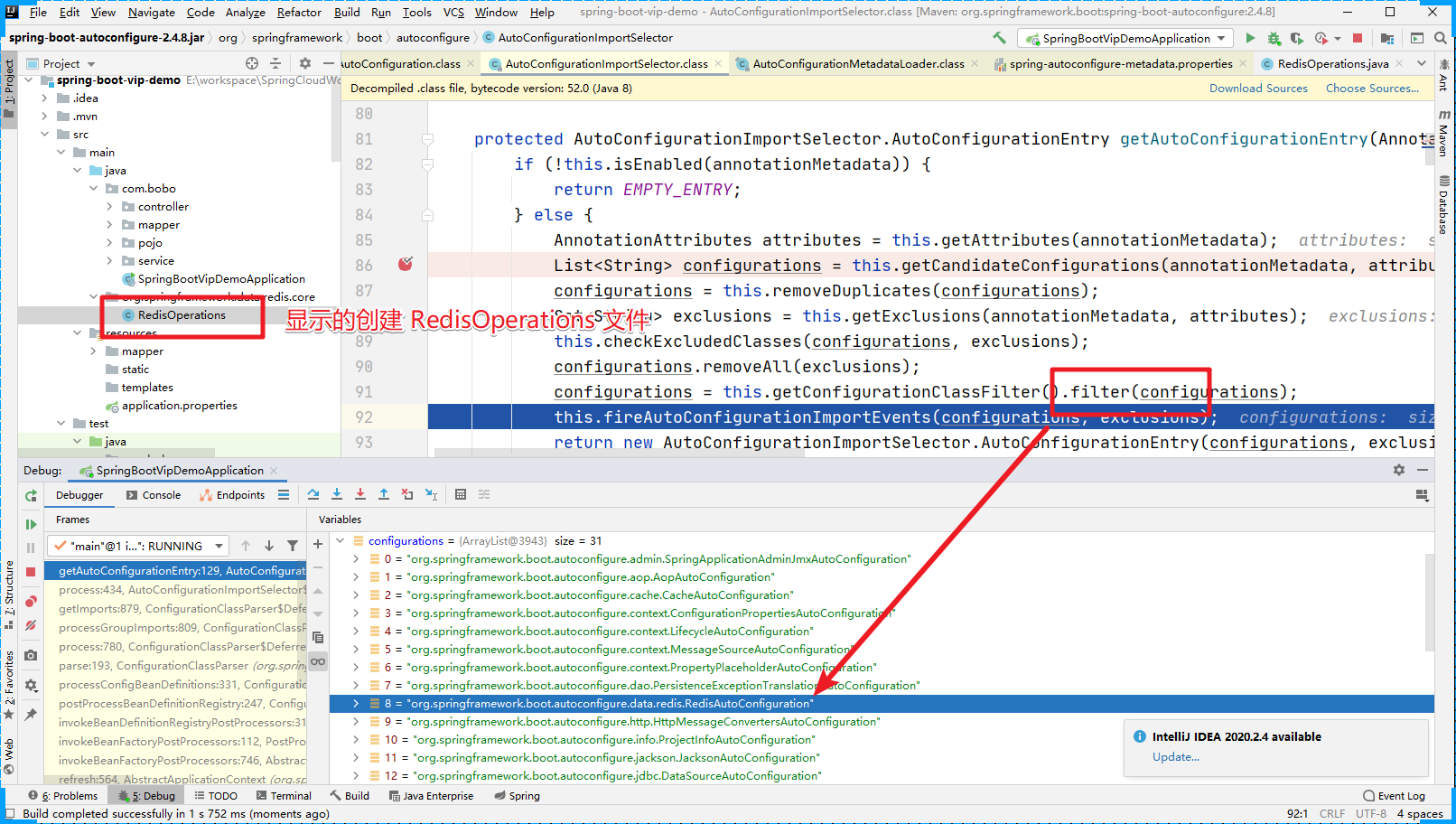
Task: Close the SpringBootVipDemoApplication debug tab
Action: click(x=274, y=471)
